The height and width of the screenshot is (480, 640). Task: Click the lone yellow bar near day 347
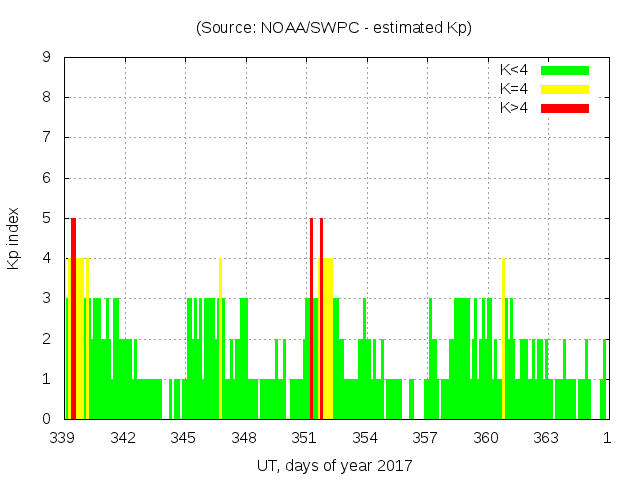click(x=220, y=340)
